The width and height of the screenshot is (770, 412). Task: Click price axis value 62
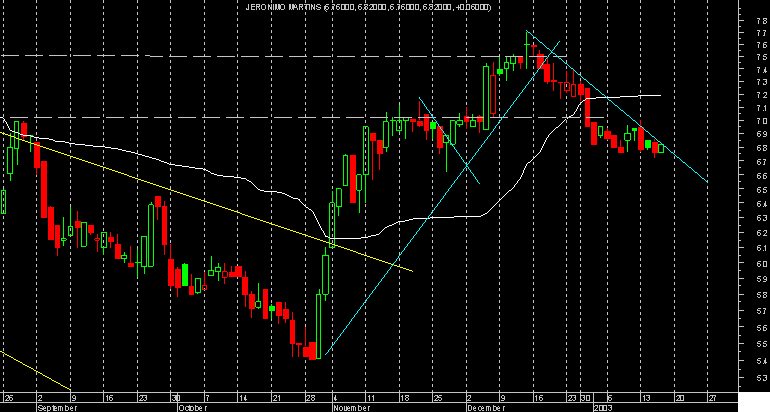point(762,233)
